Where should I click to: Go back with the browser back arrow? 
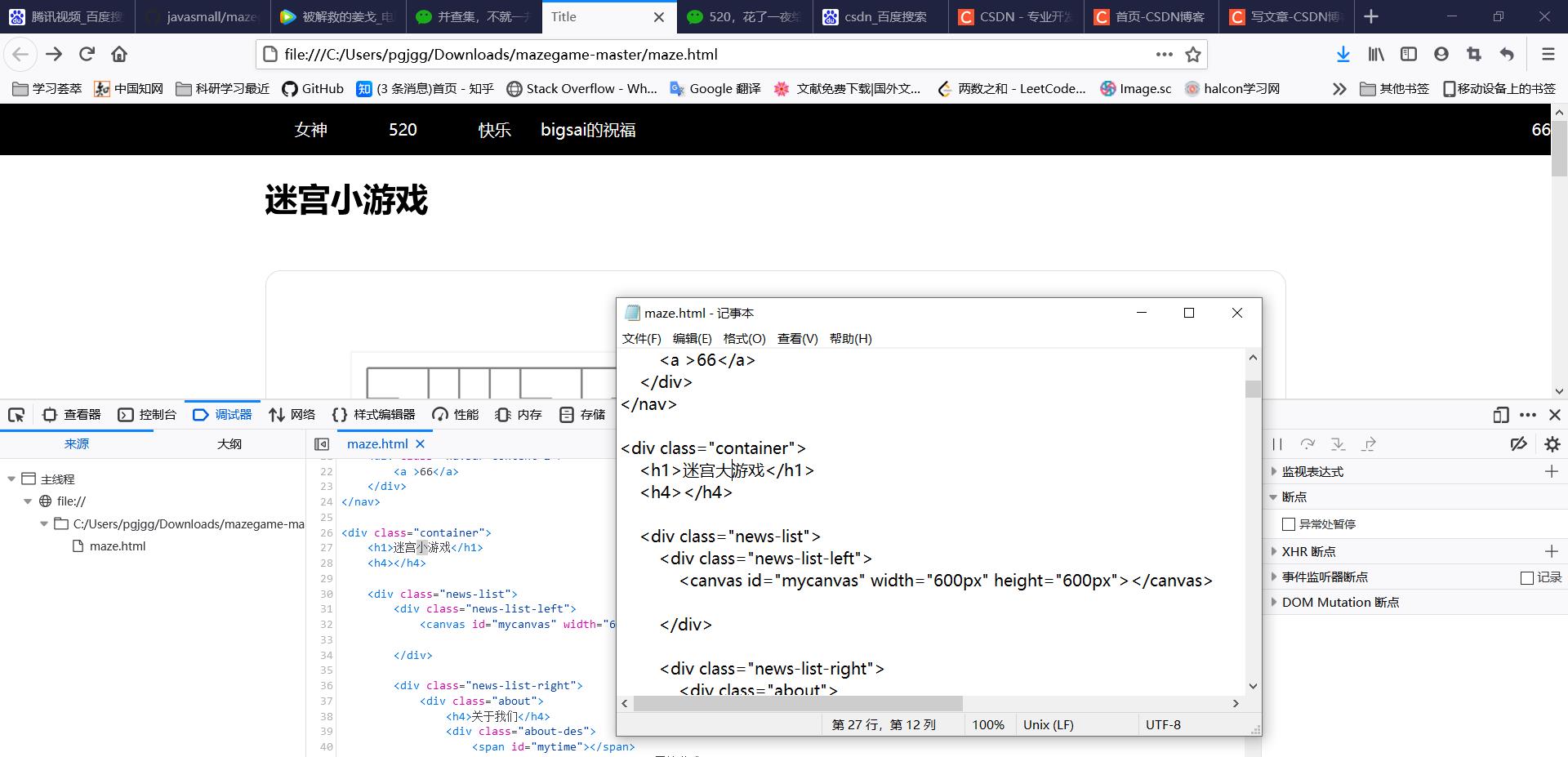point(20,55)
